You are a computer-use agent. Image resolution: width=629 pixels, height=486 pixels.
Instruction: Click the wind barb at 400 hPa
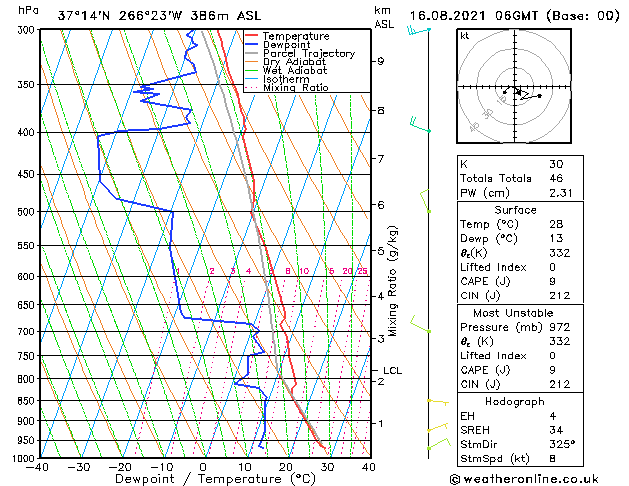tap(420, 125)
